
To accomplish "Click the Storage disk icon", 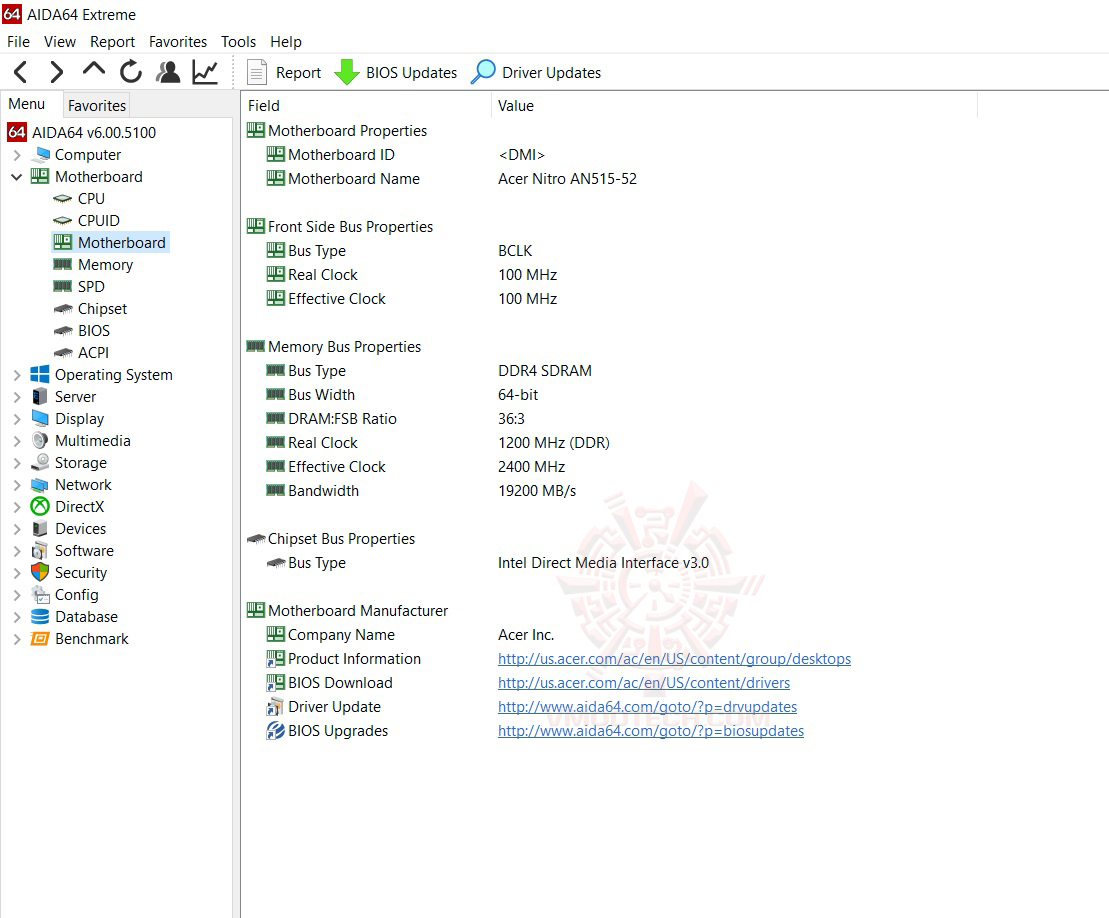I will (x=40, y=463).
